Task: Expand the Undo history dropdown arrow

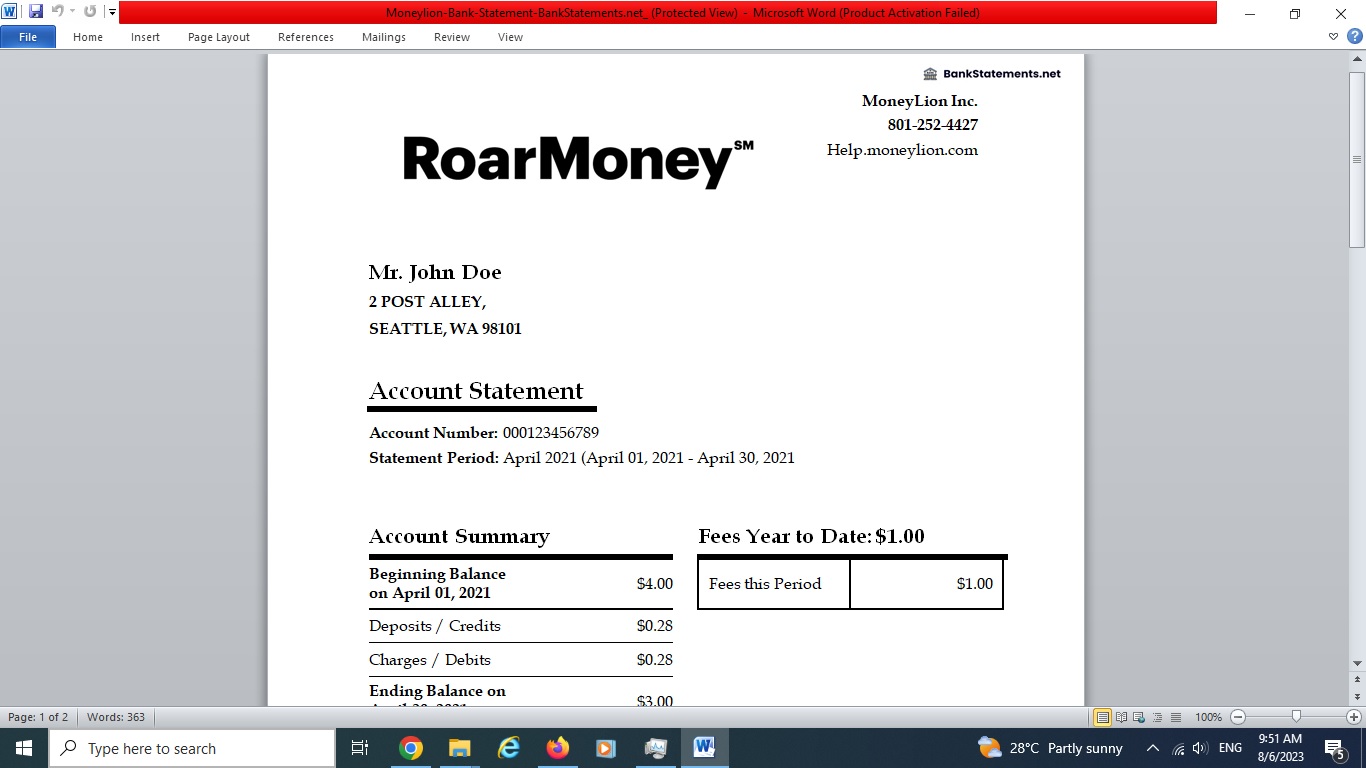Action: (72, 12)
